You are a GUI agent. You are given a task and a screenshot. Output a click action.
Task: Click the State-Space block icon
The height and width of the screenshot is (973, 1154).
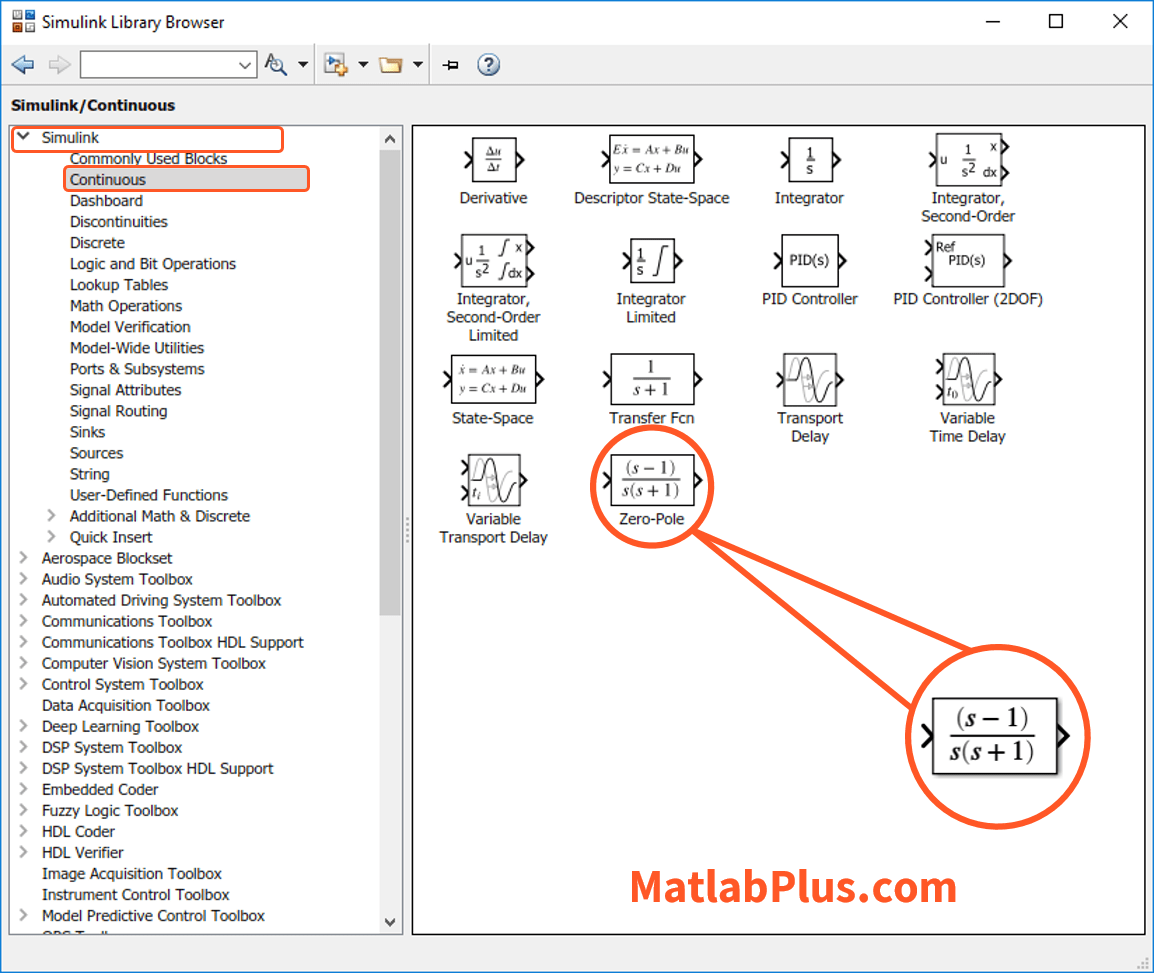click(x=492, y=380)
